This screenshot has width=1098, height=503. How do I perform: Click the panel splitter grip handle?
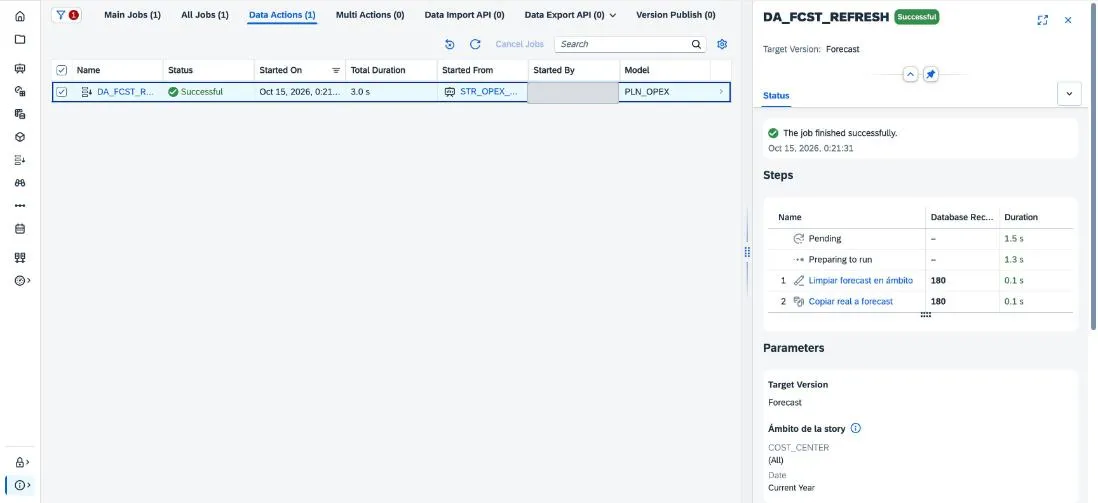[x=747, y=252]
